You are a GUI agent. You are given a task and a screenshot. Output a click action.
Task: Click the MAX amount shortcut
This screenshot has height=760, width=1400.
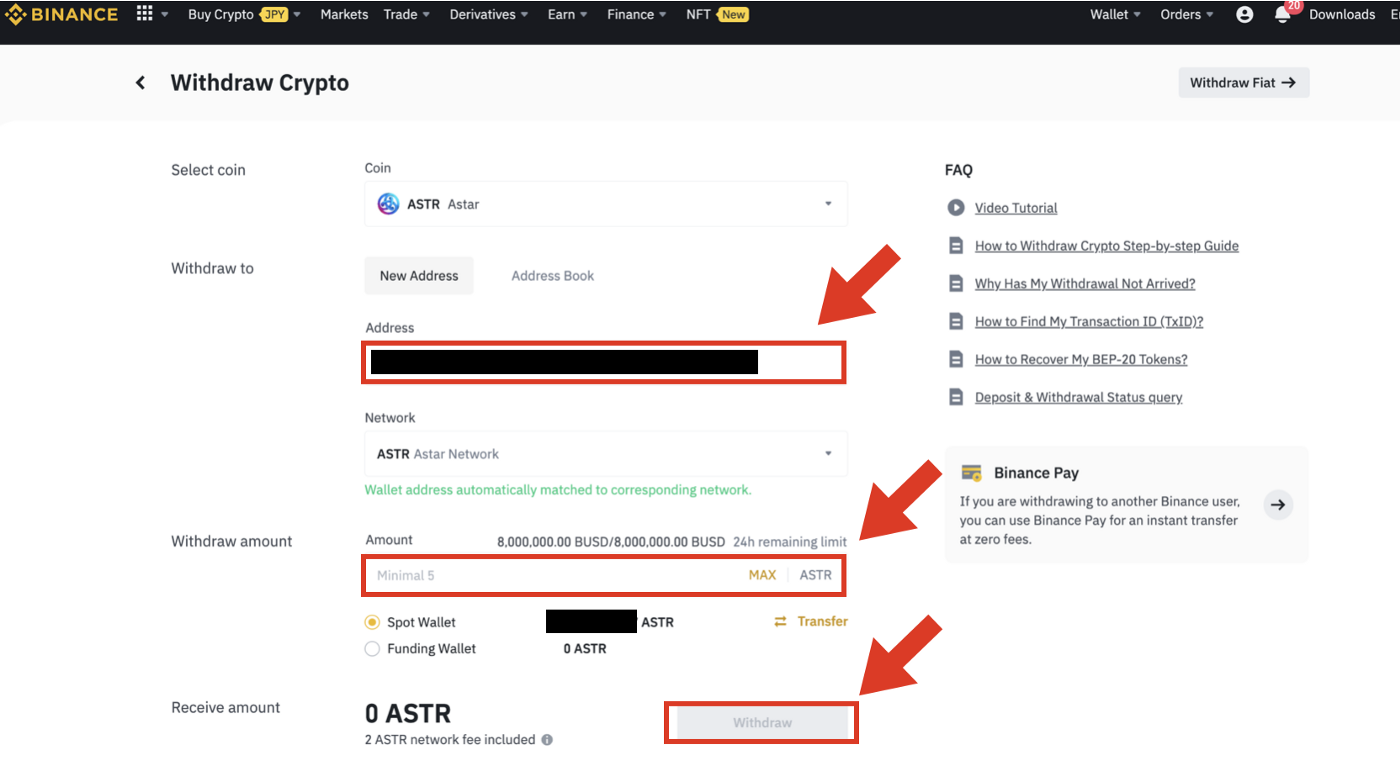(x=762, y=575)
